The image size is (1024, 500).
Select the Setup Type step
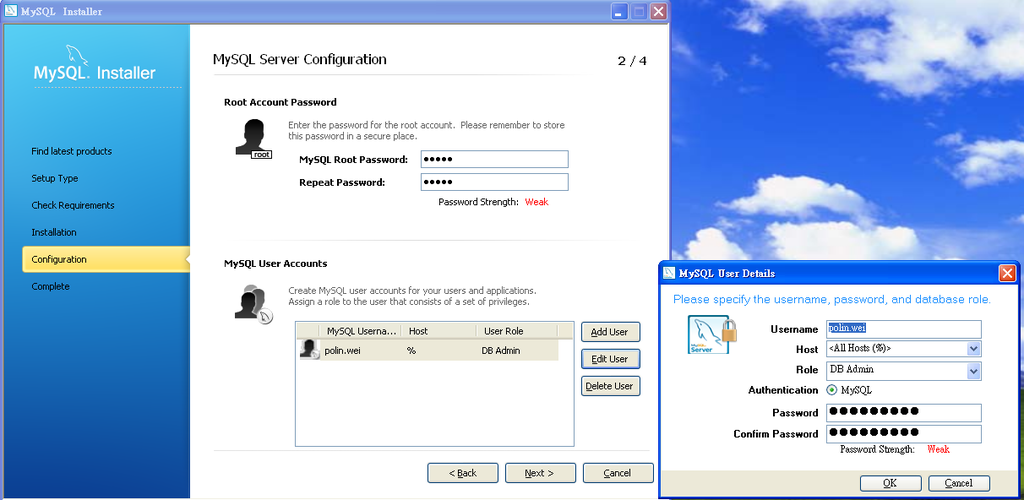pyautogui.click(x=55, y=178)
